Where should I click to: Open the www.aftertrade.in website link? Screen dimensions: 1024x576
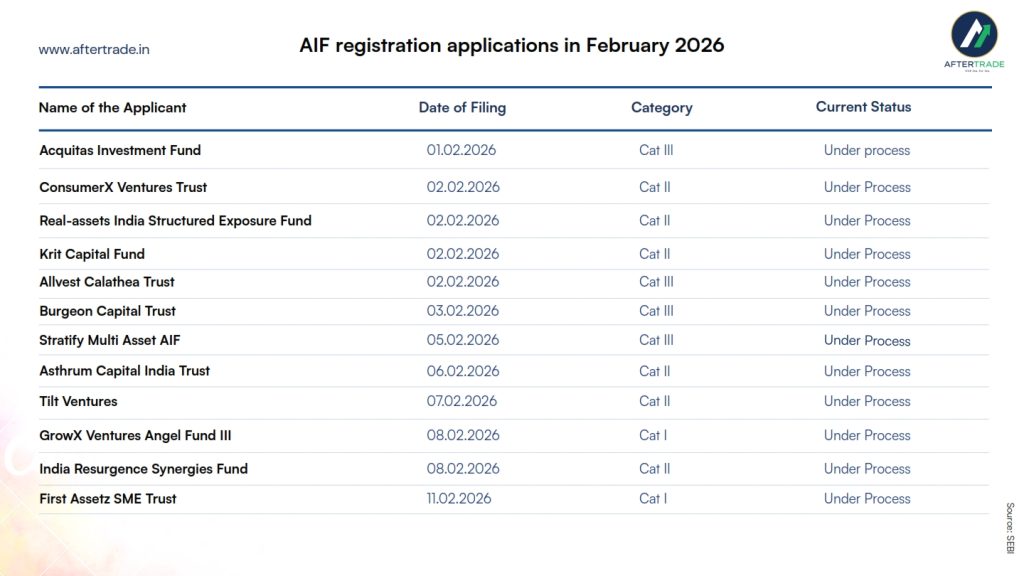pyautogui.click(x=94, y=49)
